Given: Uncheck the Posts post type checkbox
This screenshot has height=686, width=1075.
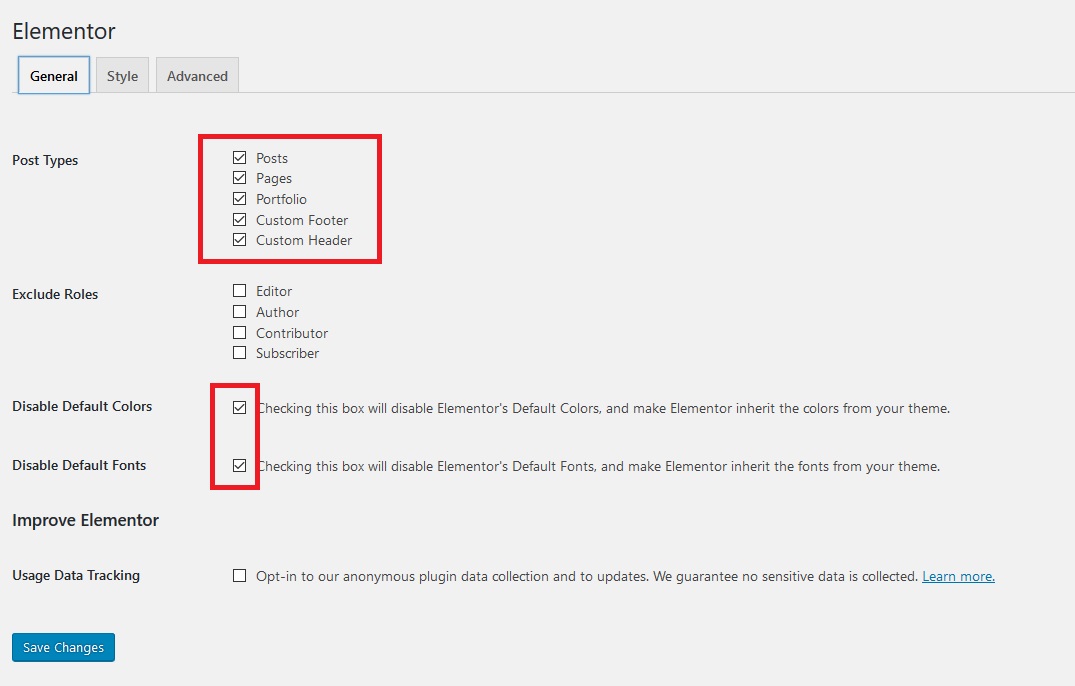Looking at the screenshot, I should [239, 158].
